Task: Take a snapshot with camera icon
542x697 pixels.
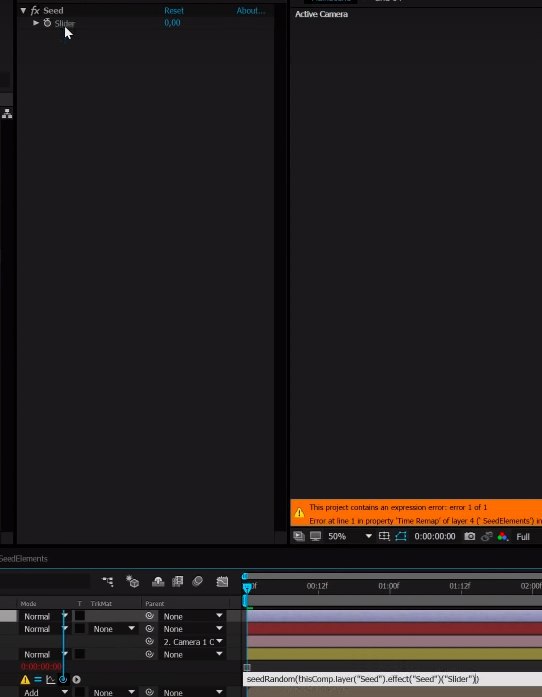Action: [x=470, y=536]
